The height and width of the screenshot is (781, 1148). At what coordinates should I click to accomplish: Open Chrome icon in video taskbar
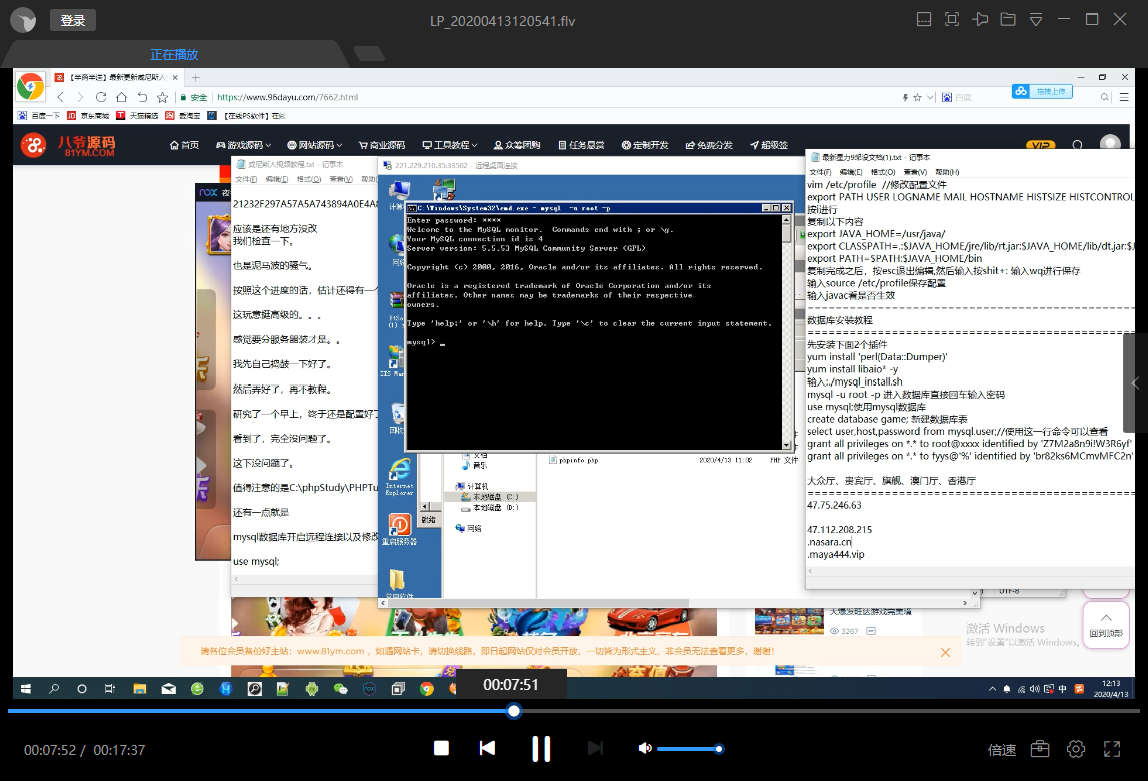(427, 689)
